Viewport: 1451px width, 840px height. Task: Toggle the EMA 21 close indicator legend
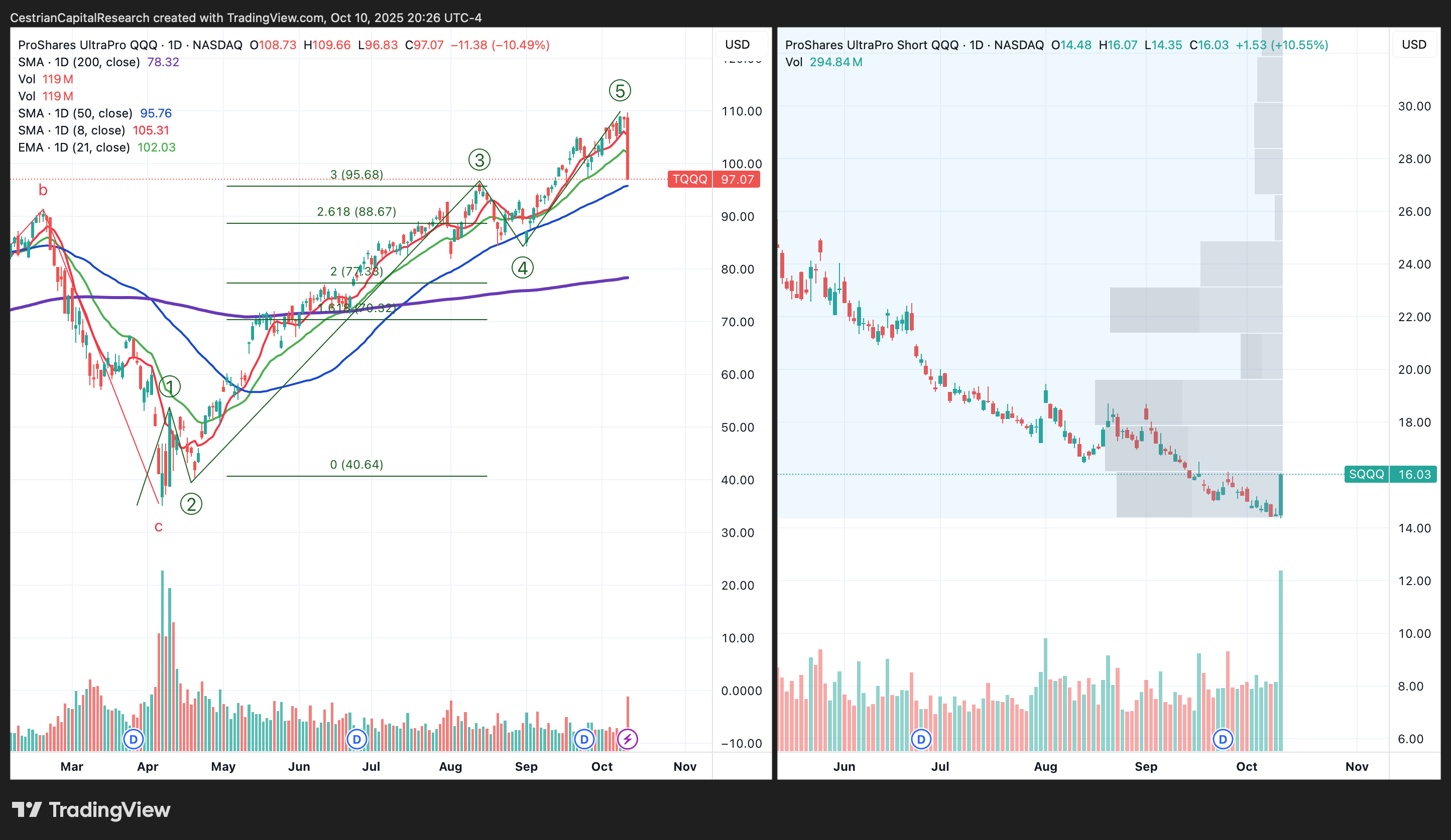[x=74, y=148]
